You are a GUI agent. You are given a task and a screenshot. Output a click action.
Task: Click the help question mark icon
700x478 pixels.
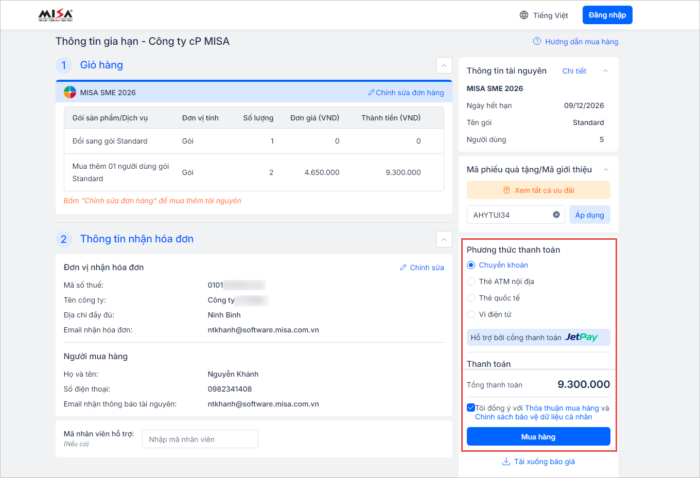[538, 42]
